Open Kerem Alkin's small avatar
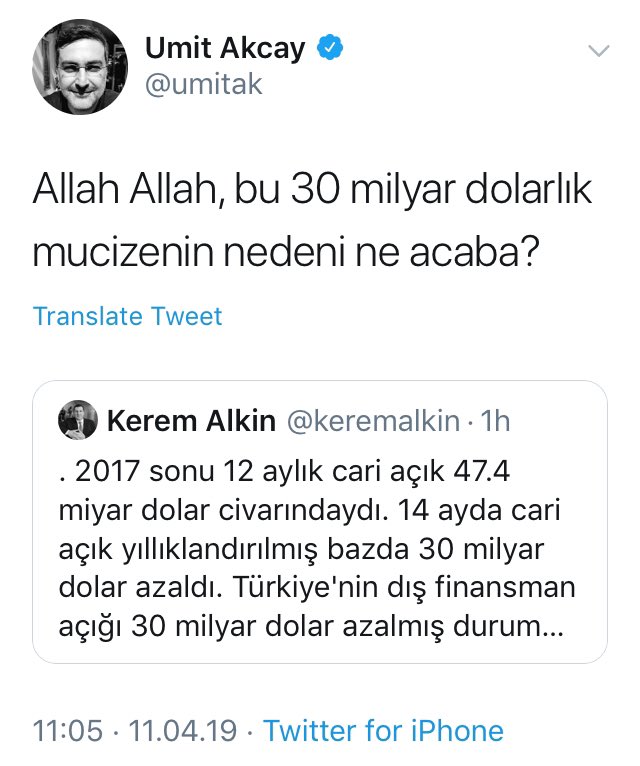This screenshot has height=766, width=640. tap(78, 420)
